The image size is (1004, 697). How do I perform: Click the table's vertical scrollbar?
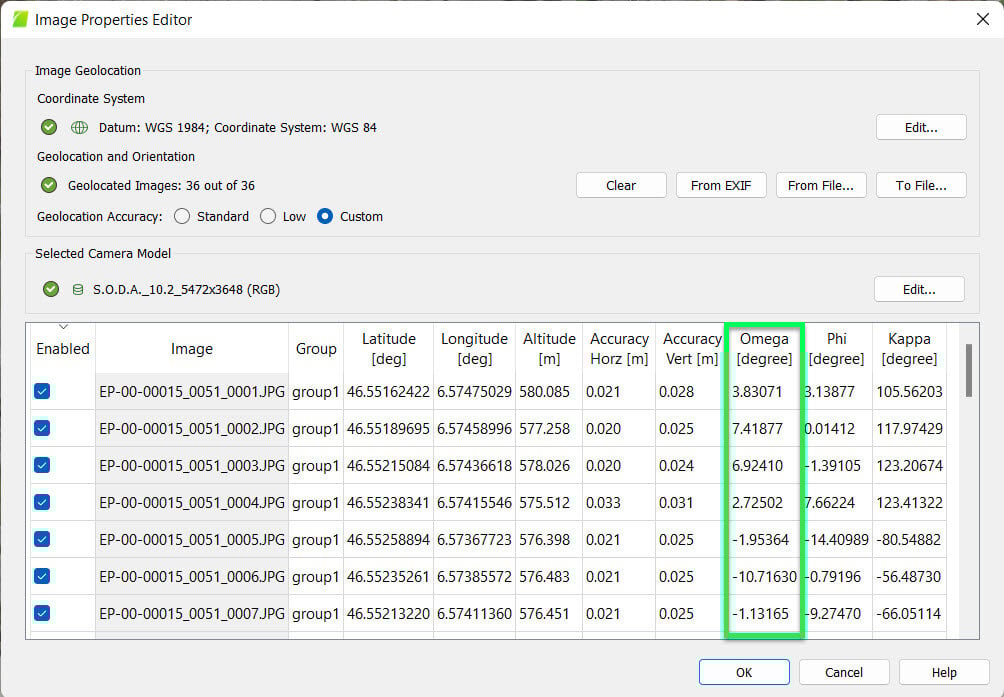click(x=968, y=370)
